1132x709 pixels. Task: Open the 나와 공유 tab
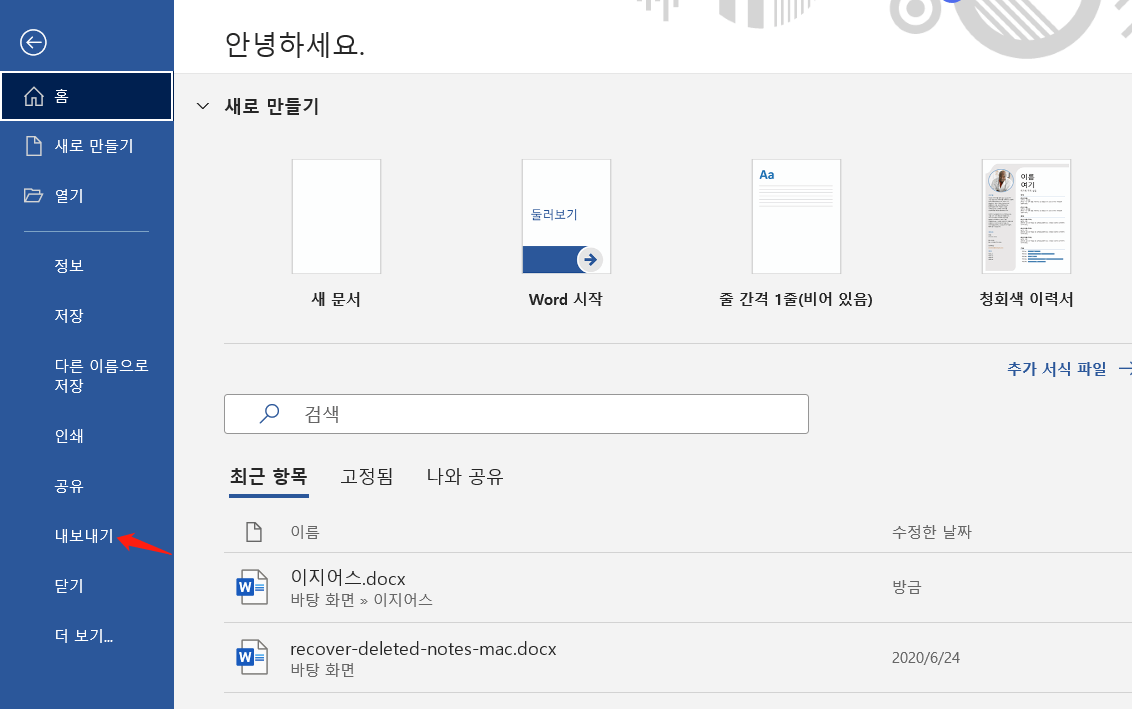466,477
